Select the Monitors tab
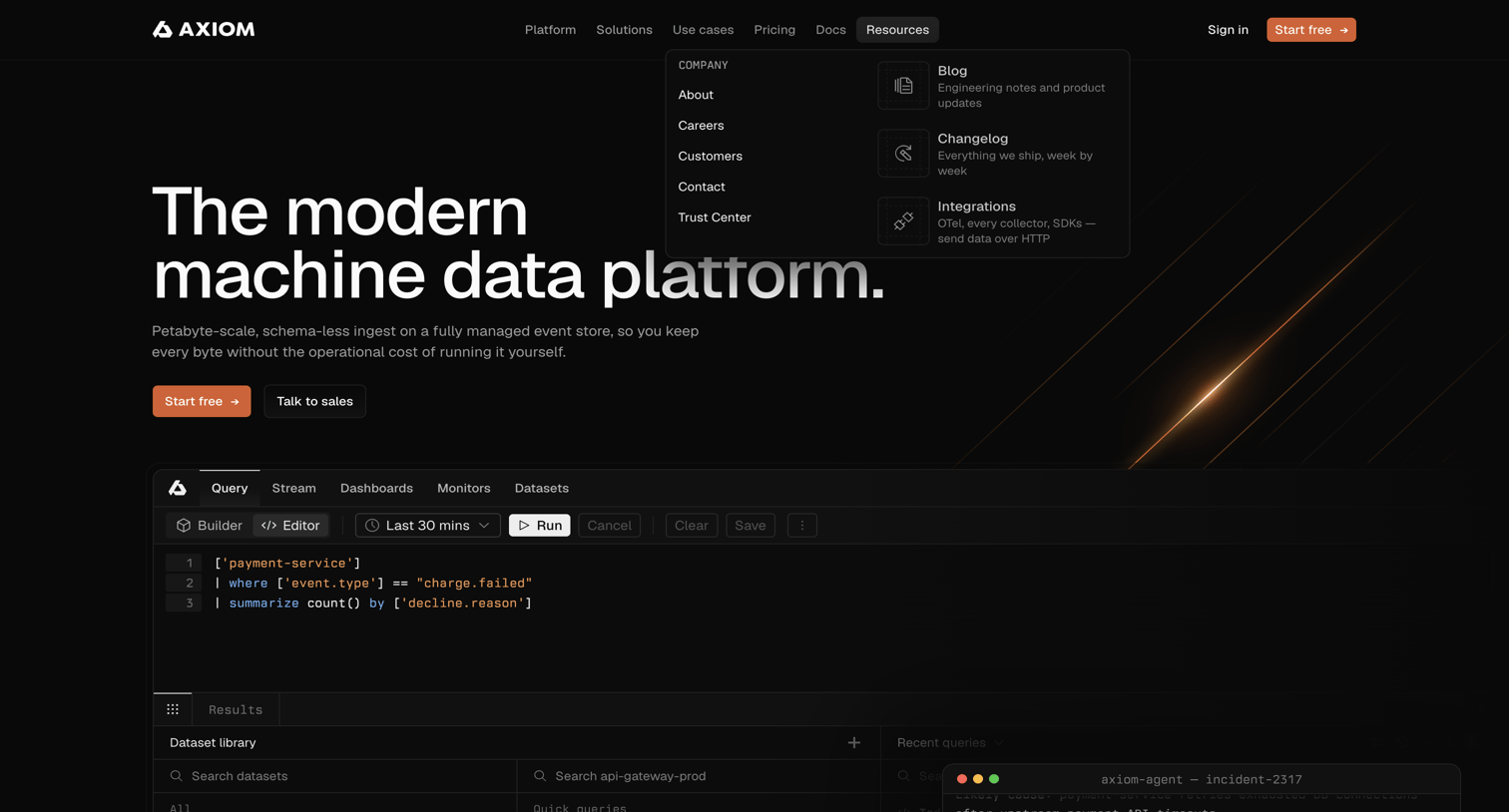 [464, 488]
